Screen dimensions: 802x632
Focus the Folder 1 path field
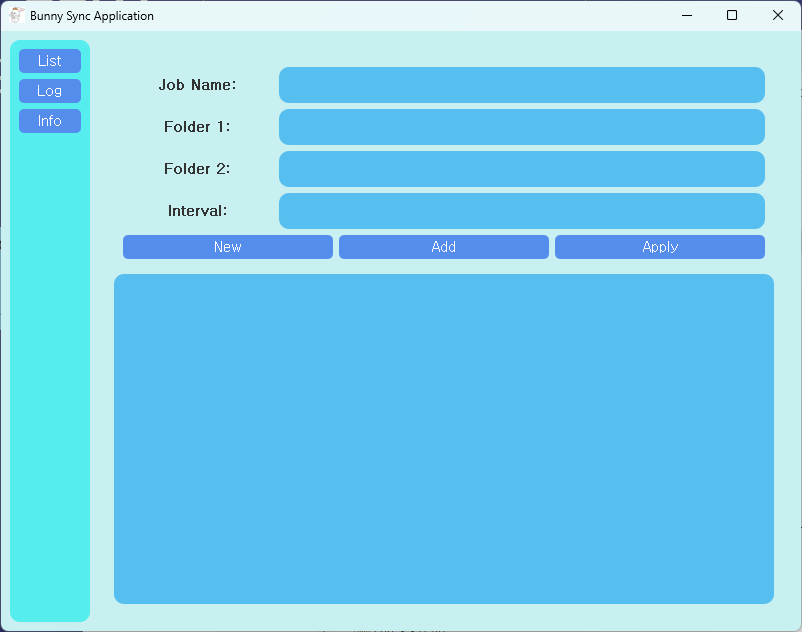[x=521, y=127]
